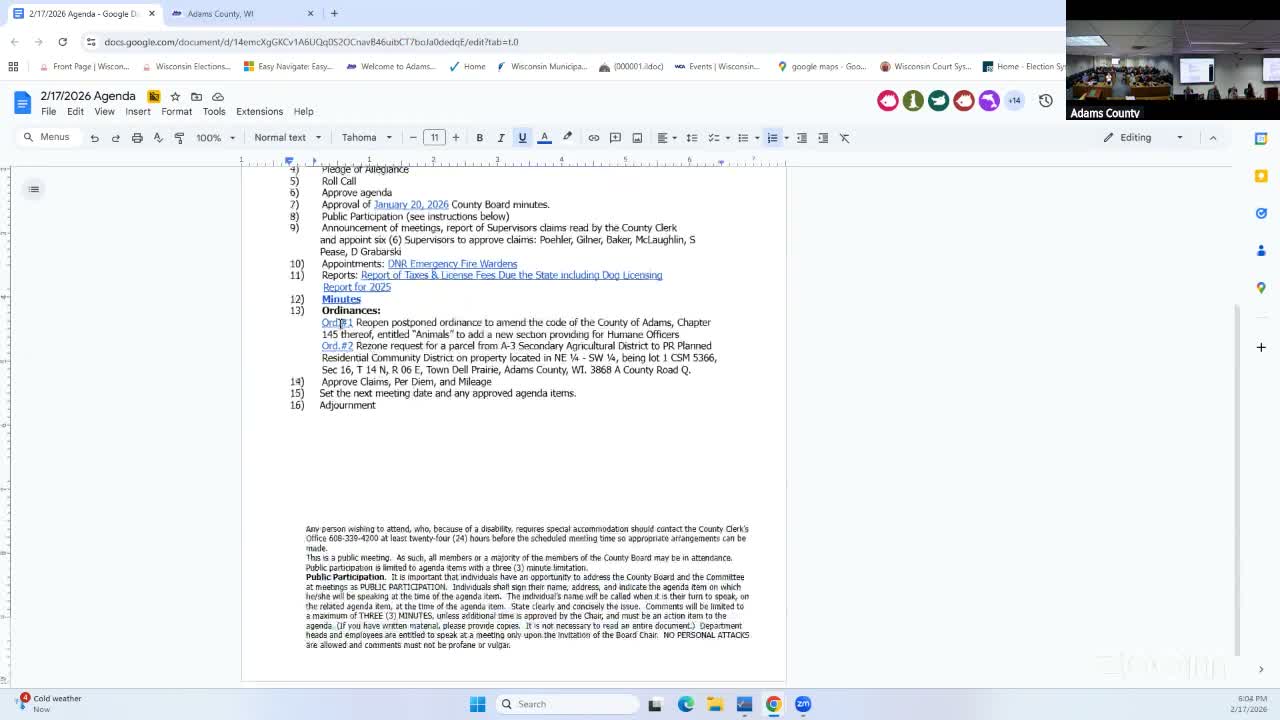This screenshot has height=720, width=1280.
Task: Open the Normal text style dropdown
Action: point(288,138)
